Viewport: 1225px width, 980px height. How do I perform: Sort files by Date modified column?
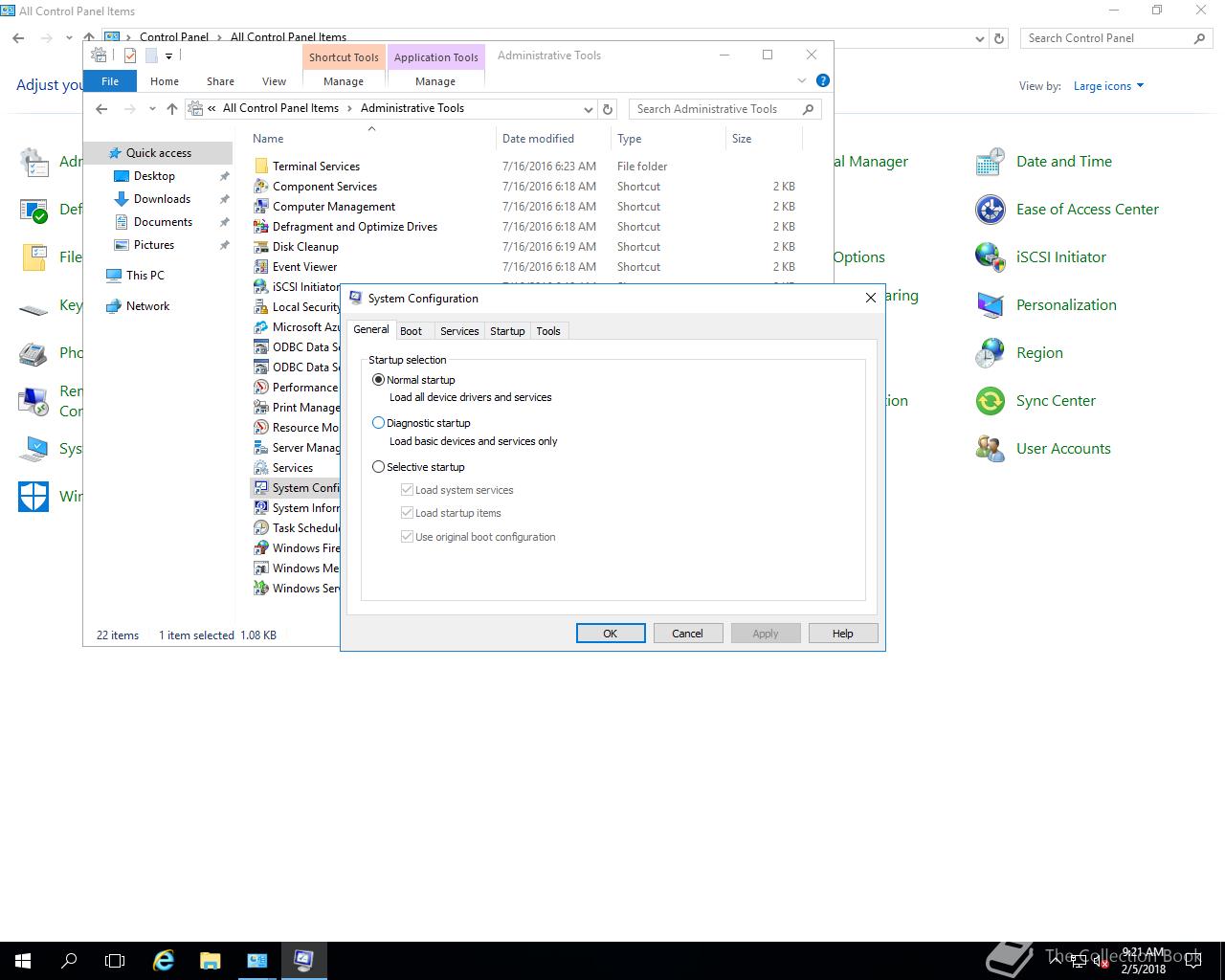click(x=538, y=139)
